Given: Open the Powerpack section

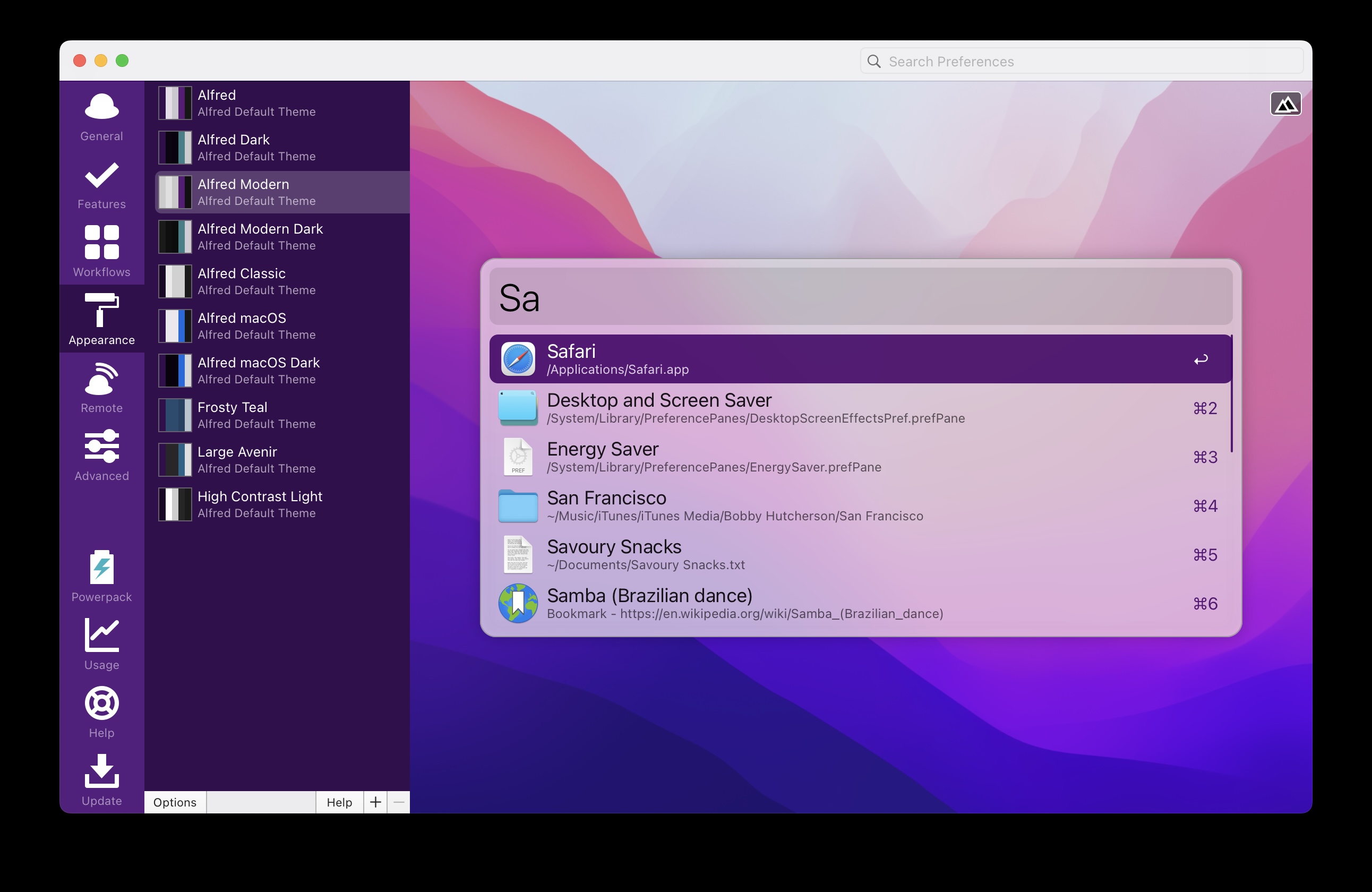Looking at the screenshot, I should tap(101, 577).
